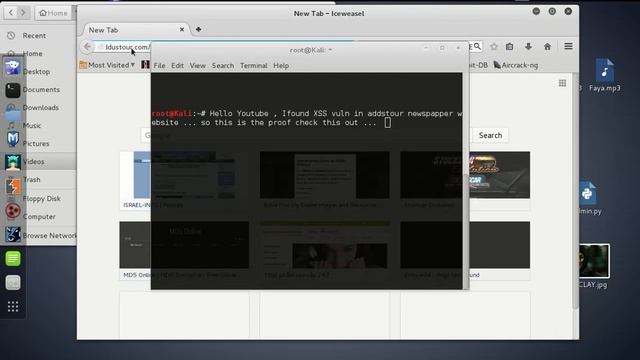Launch the Armitage character dock icon
Image resolution: width=640 pixels, height=360 pixels.
pyautogui.click(x=13, y=162)
